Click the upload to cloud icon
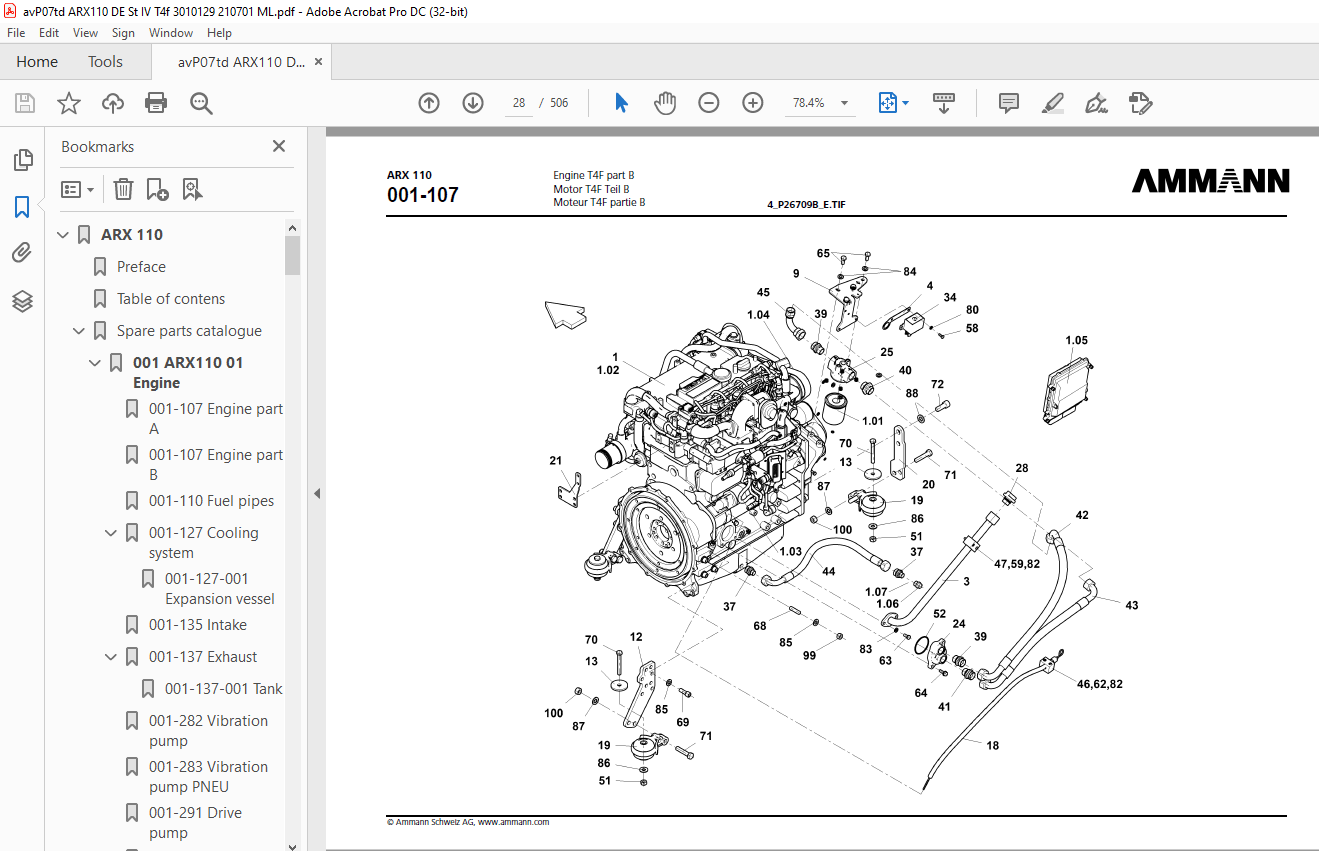This screenshot has width=1319, height=851. pos(113,103)
